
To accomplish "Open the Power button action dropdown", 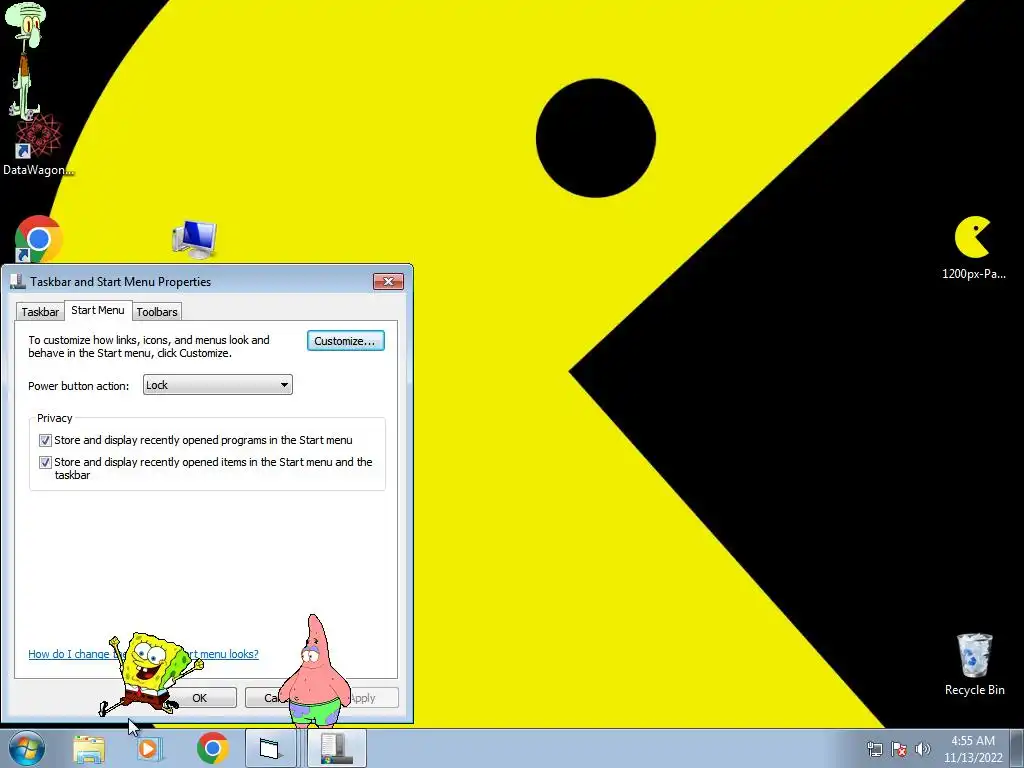I will coord(217,385).
